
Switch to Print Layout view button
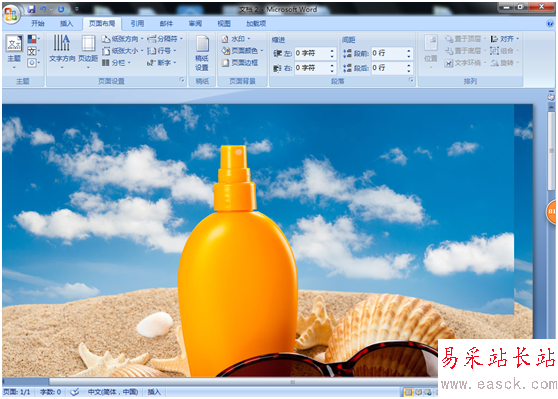[408, 392]
